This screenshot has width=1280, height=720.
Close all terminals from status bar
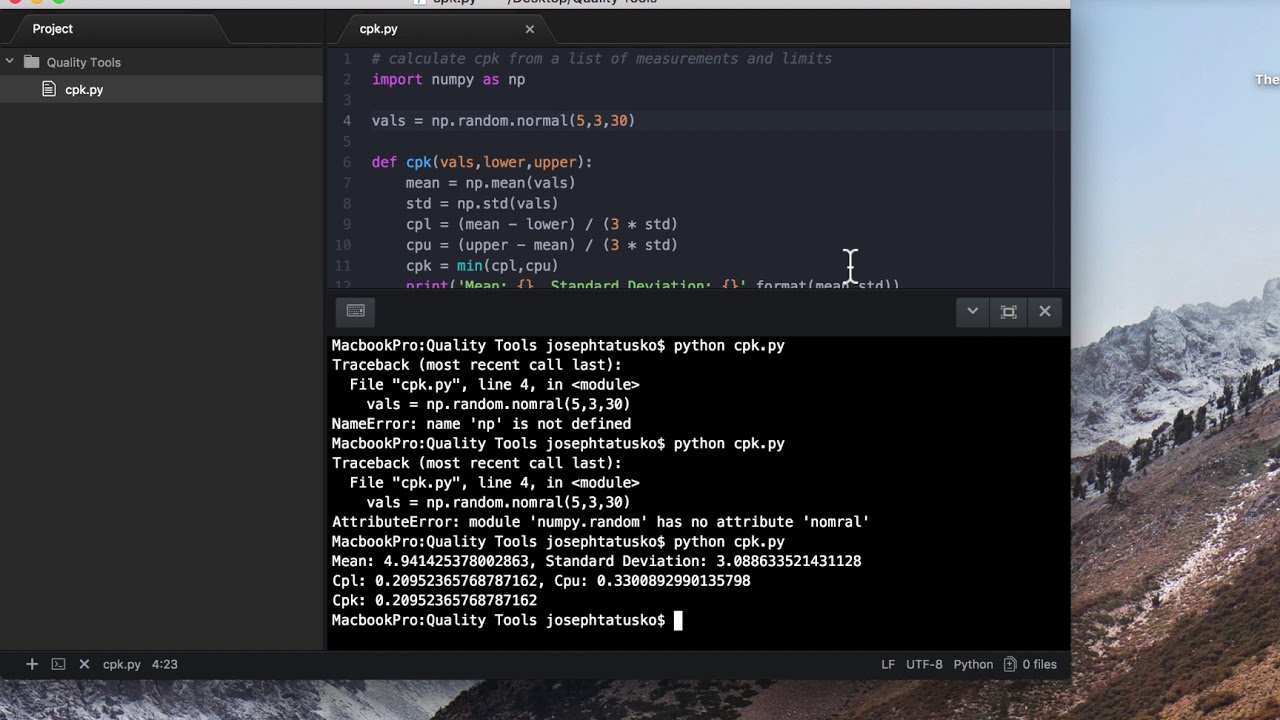click(x=84, y=664)
